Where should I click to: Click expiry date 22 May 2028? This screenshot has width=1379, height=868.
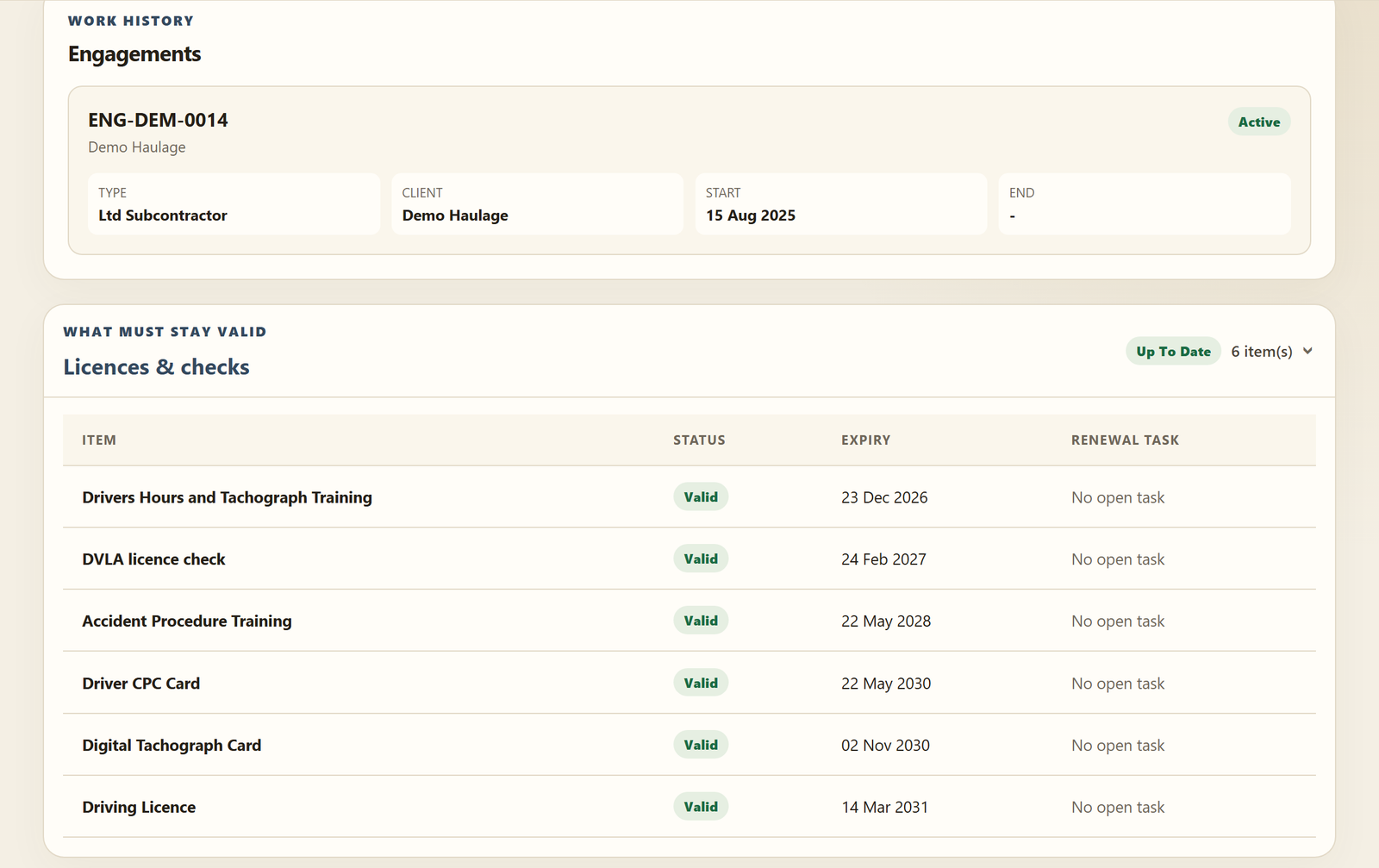[886, 621]
